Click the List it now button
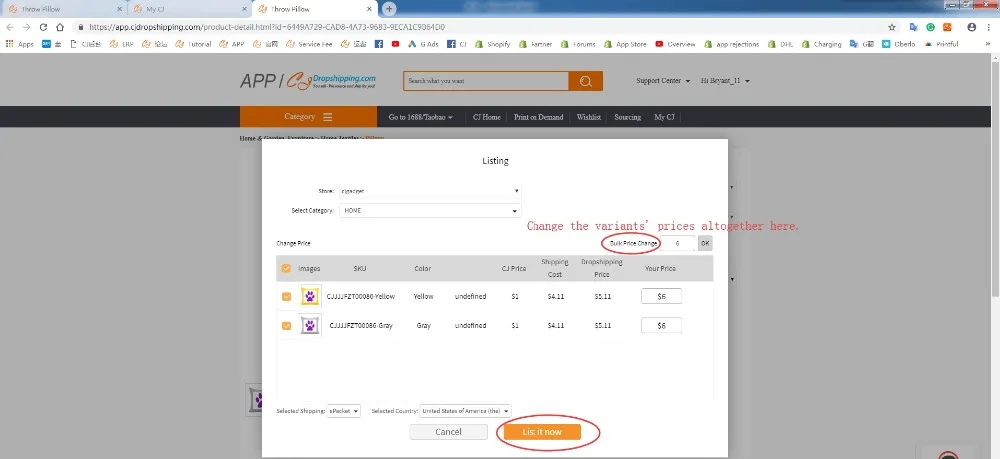This screenshot has height=459, width=1000. click(542, 432)
